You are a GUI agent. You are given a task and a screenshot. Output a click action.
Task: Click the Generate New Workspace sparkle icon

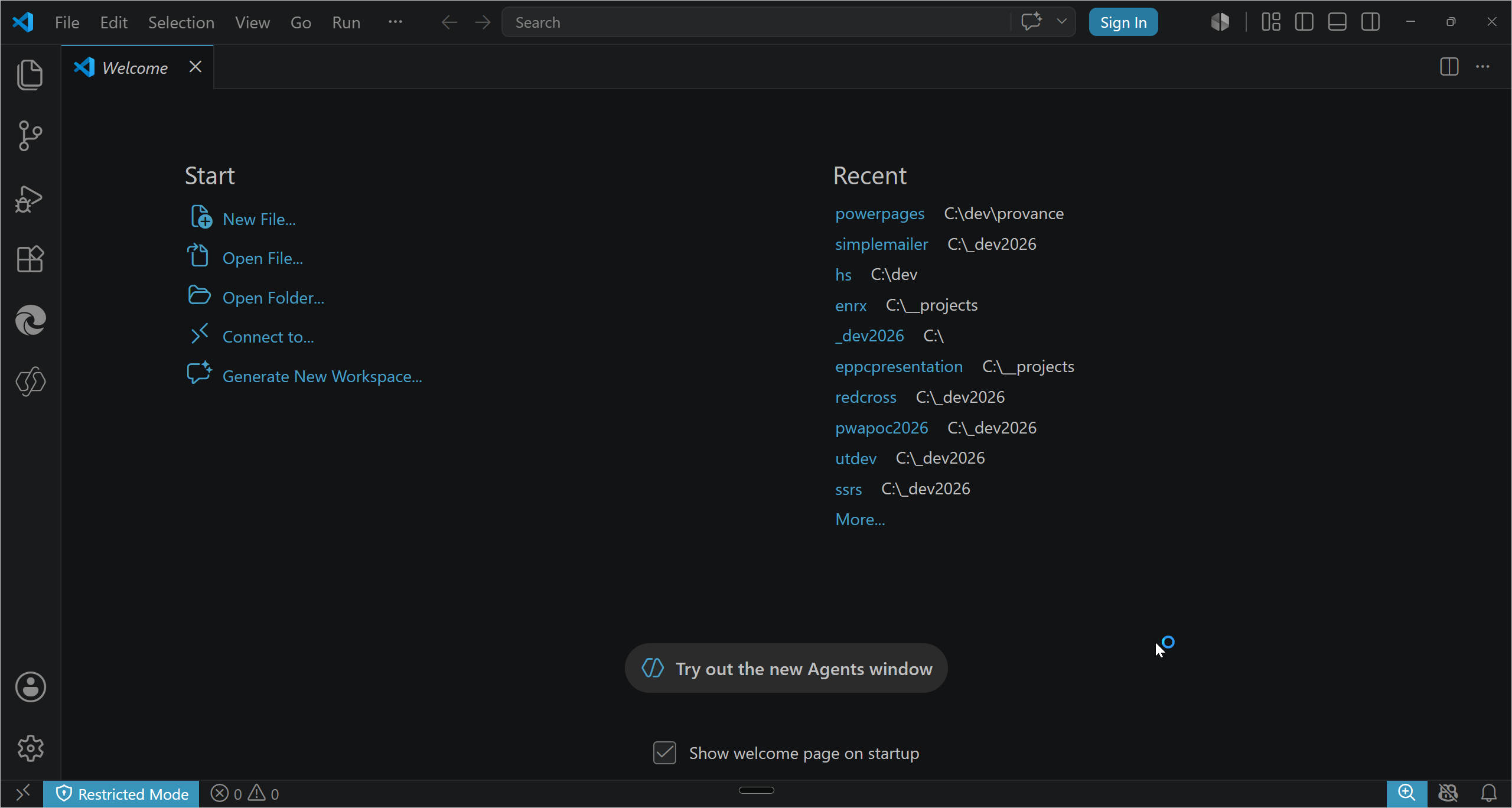[200, 373]
